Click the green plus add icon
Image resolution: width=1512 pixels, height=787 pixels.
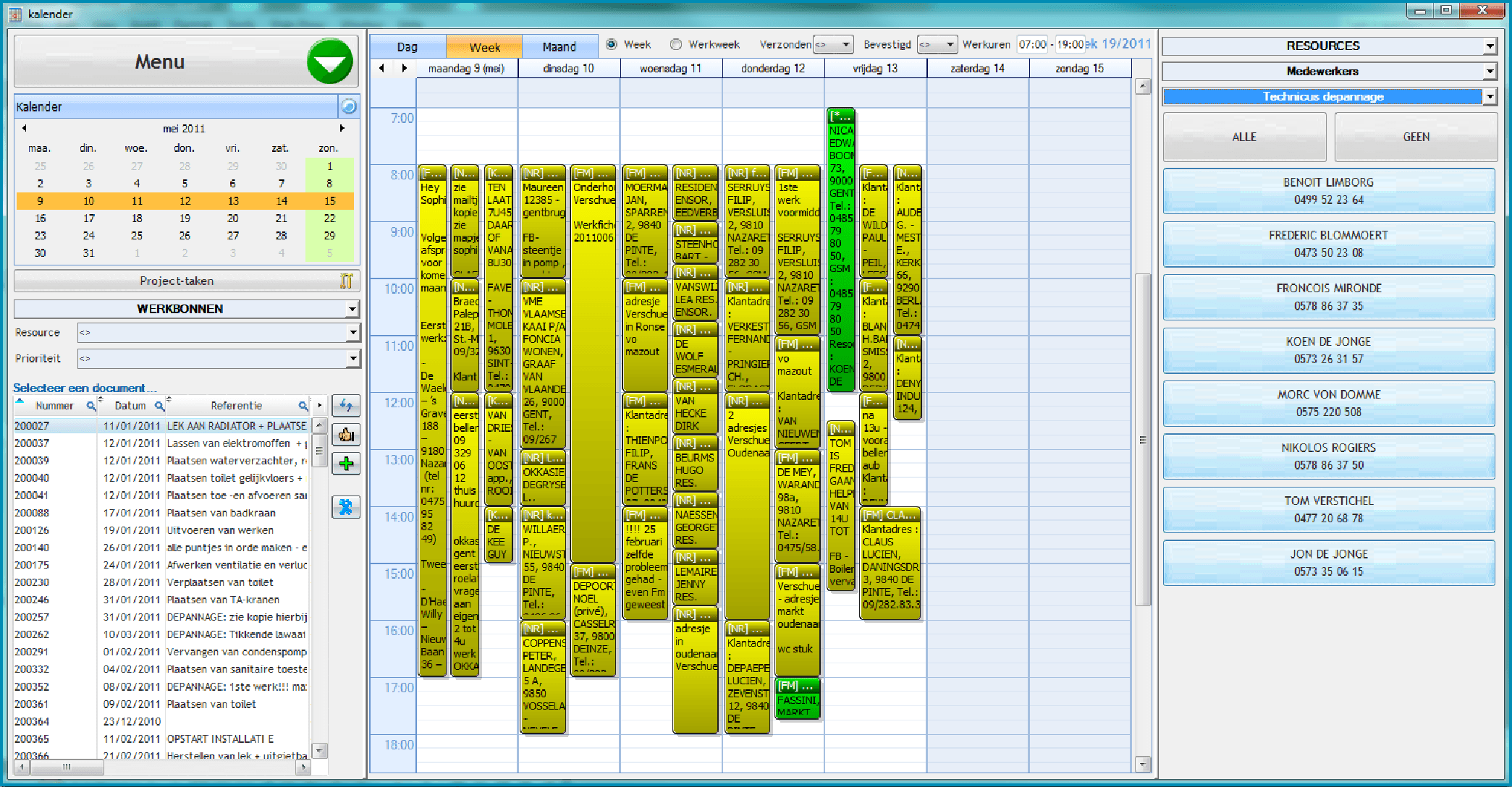click(x=346, y=464)
